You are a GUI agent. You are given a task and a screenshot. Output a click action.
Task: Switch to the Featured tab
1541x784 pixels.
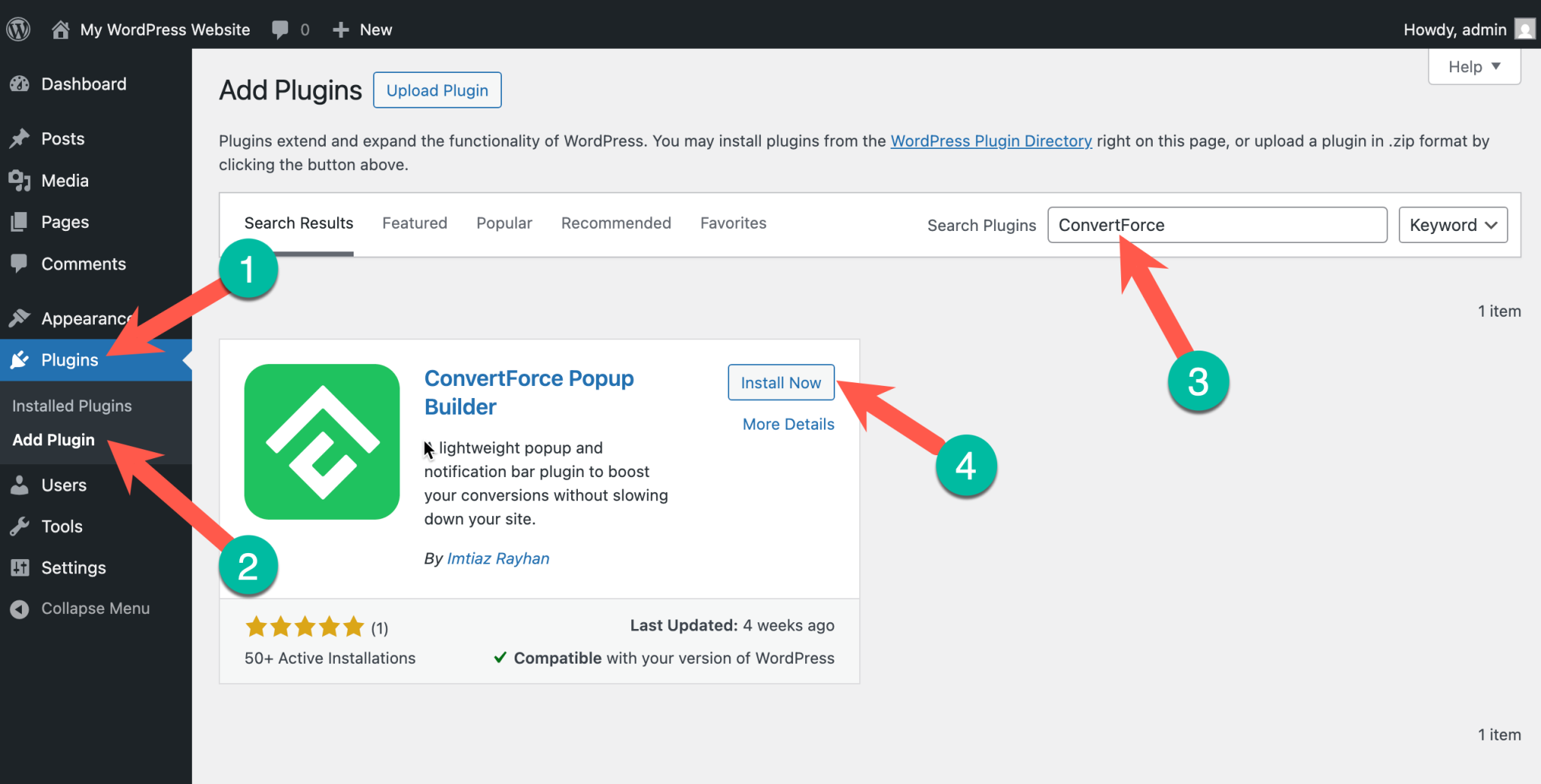tap(415, 223)
